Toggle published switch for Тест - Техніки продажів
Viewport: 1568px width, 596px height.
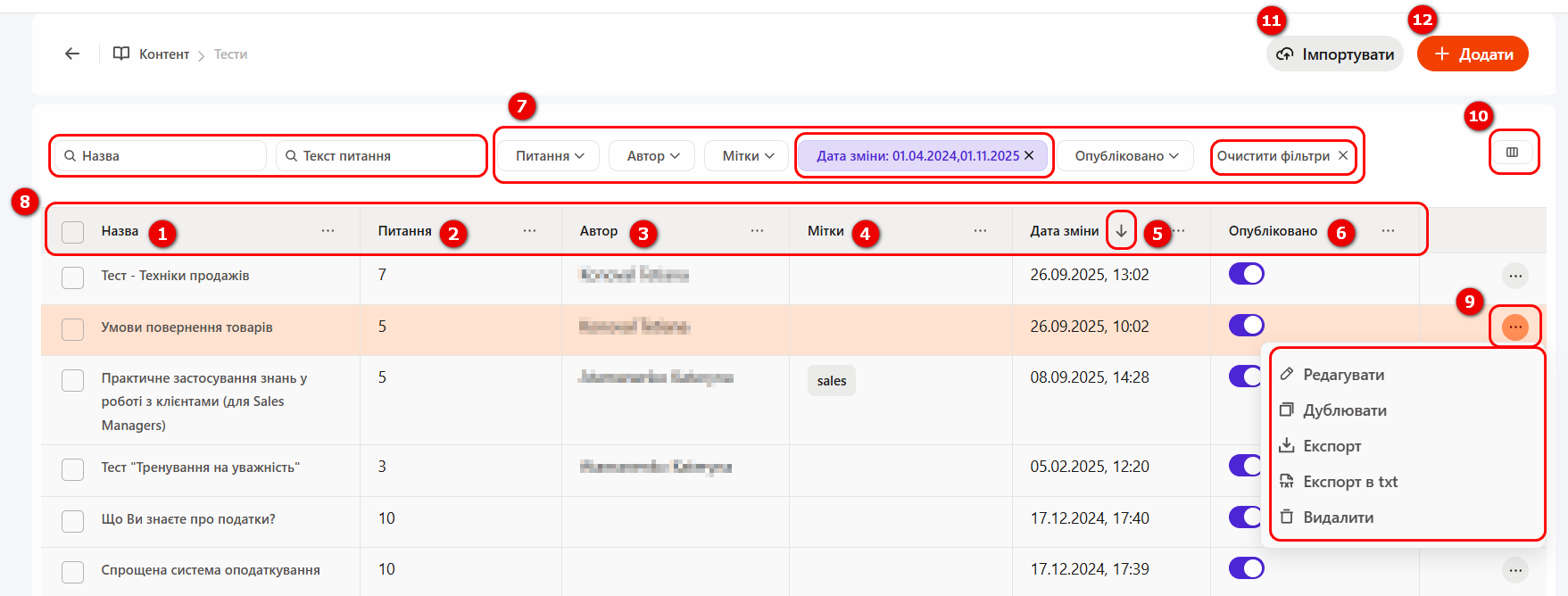point(1246,274)
